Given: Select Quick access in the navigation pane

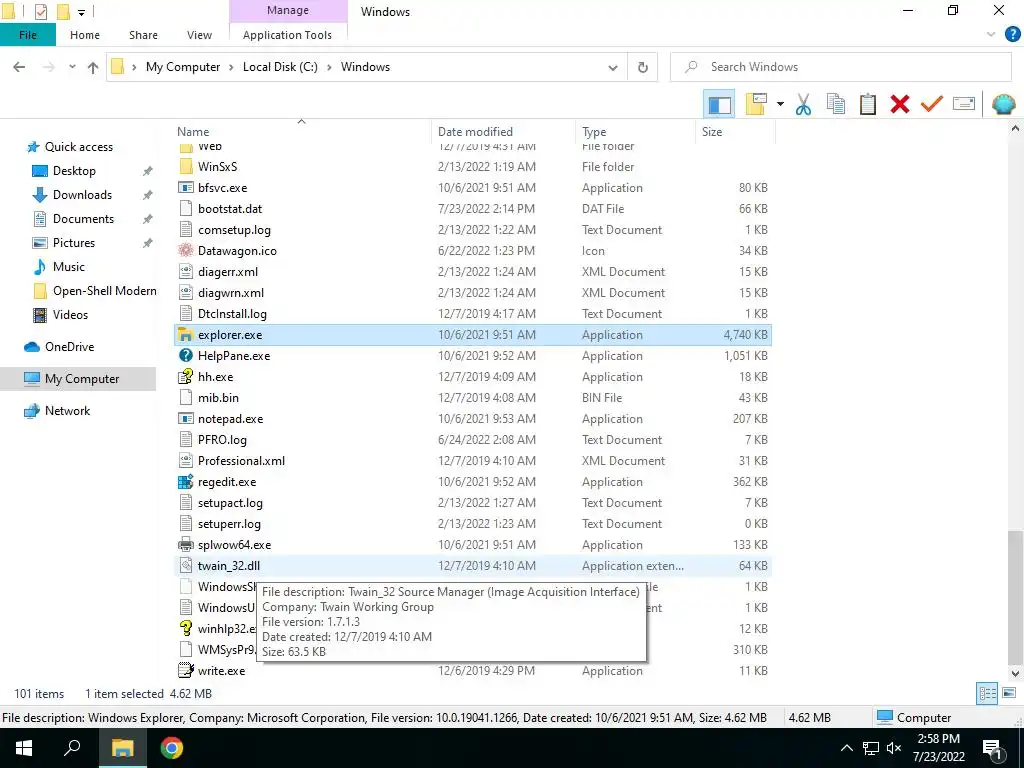Looking at the screenshot, I should click(x=78, y=147).
